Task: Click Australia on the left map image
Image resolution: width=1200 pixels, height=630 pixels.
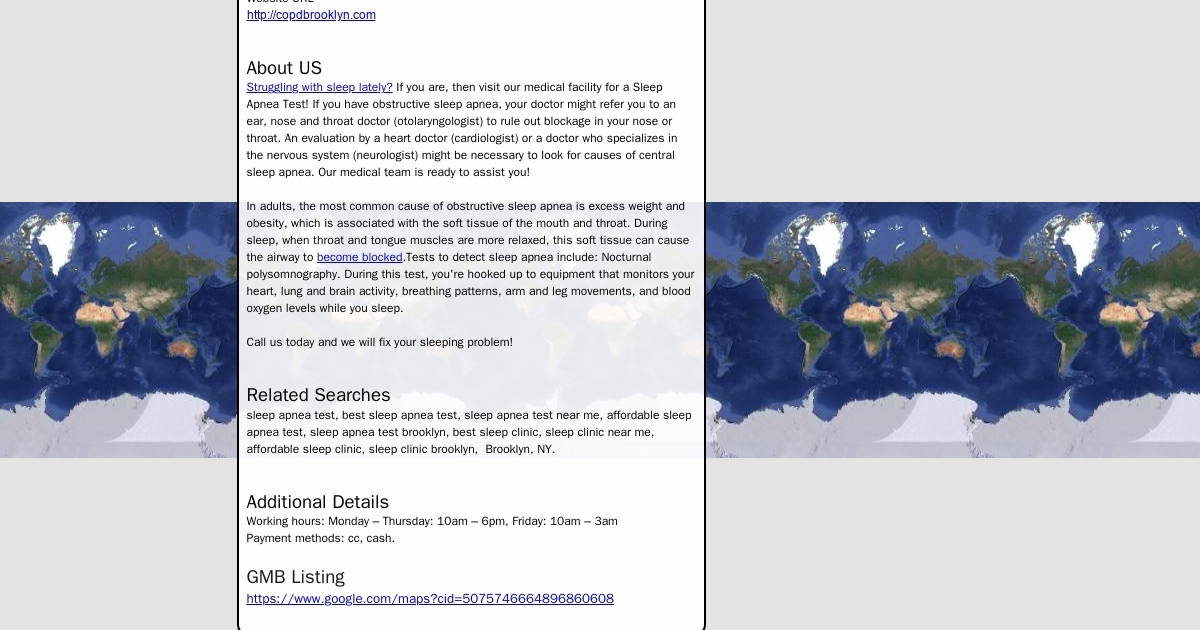Action: point(181,348)
